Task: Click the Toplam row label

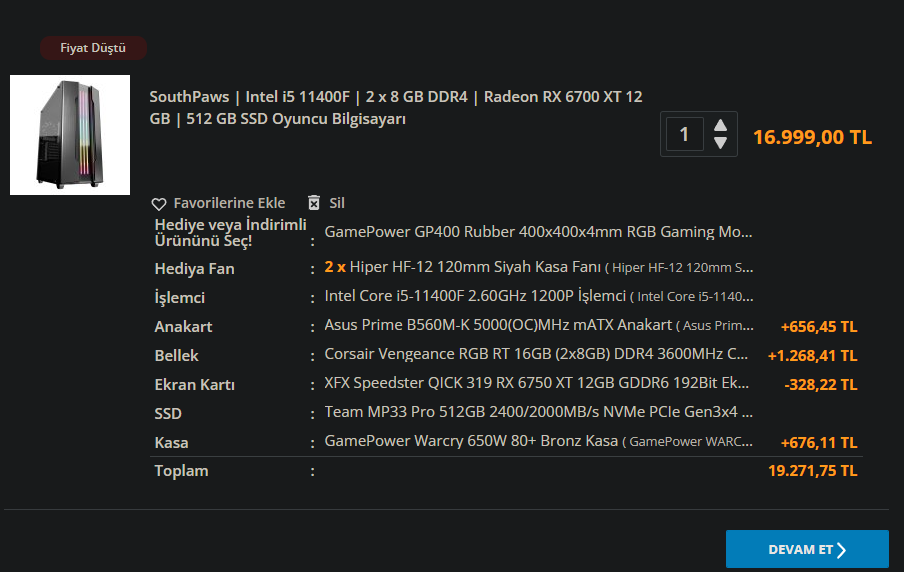Action: [x=182, y=471]
